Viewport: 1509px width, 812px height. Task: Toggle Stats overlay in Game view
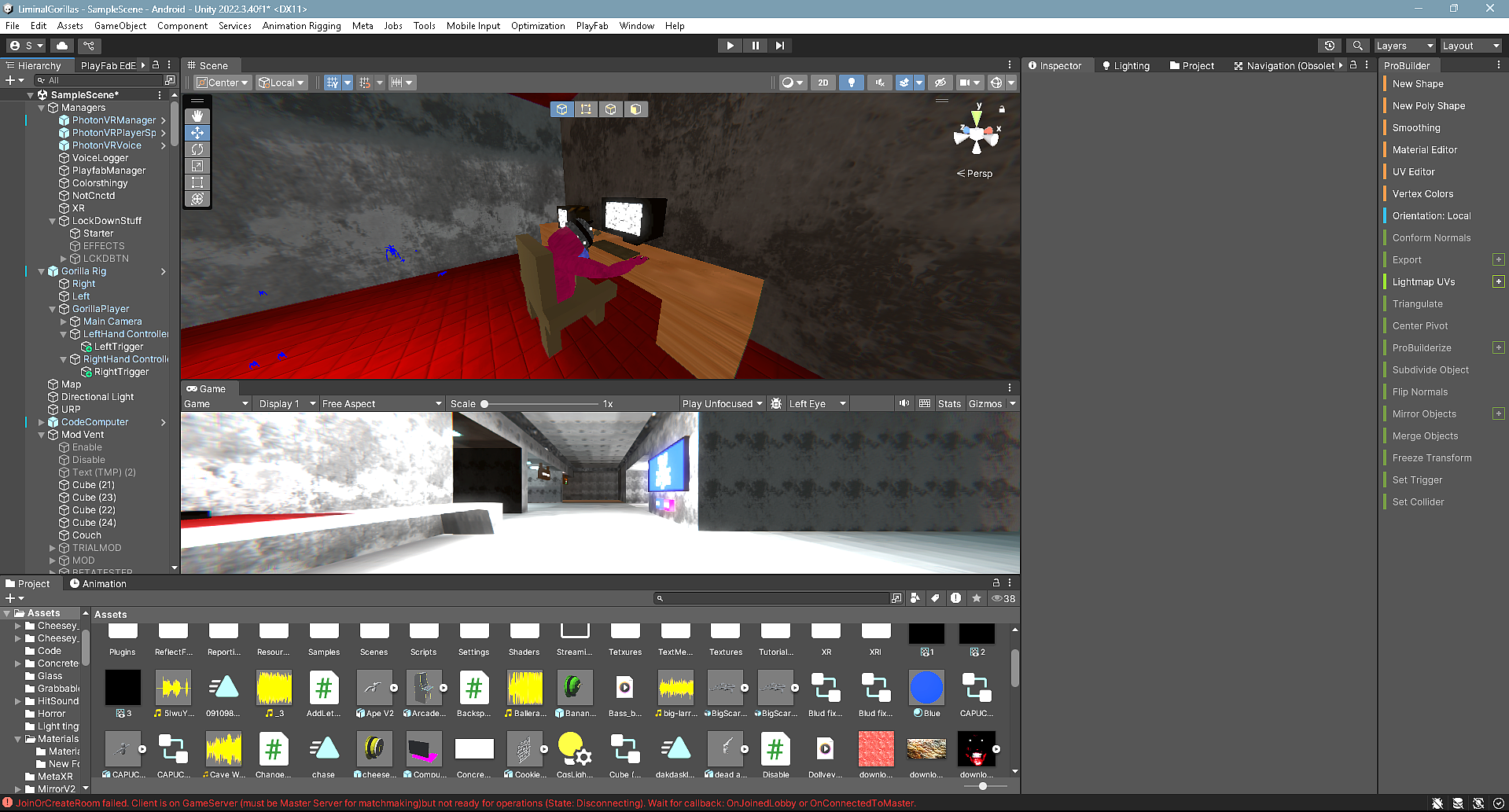[x=949, y=404]
